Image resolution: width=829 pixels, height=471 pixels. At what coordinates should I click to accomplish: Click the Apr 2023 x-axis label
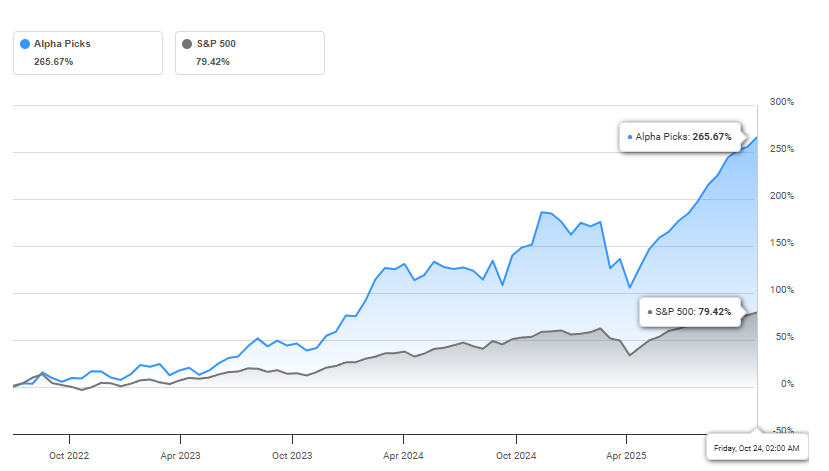(x=180, y=455)
